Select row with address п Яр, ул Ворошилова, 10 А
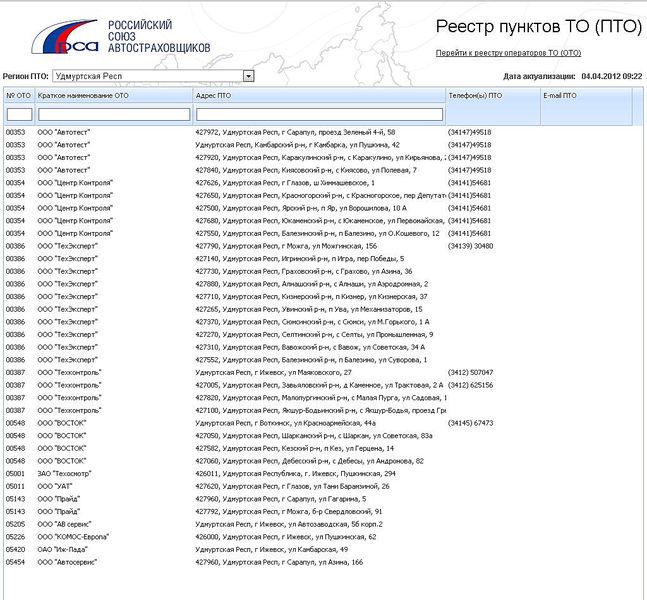This screenshot has height=600, width=647. [x=323, y=208]
